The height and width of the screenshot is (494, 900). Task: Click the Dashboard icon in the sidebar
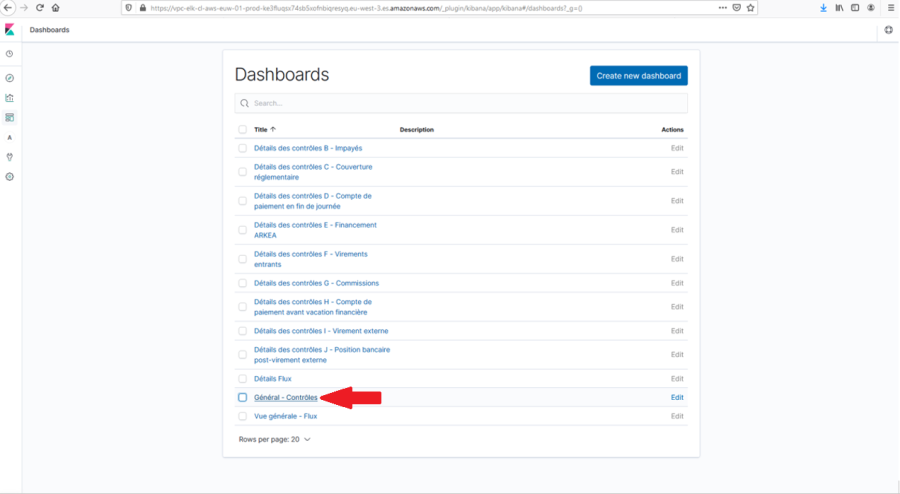[9, 117]
